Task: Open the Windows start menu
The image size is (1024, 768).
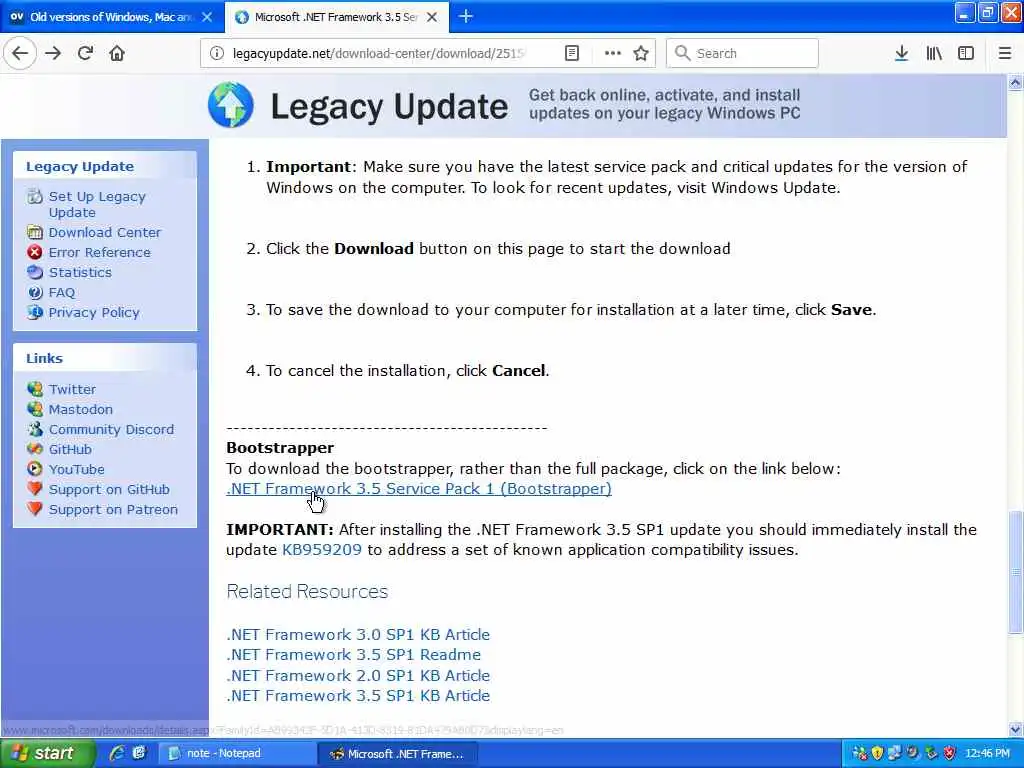Action: 47,754
